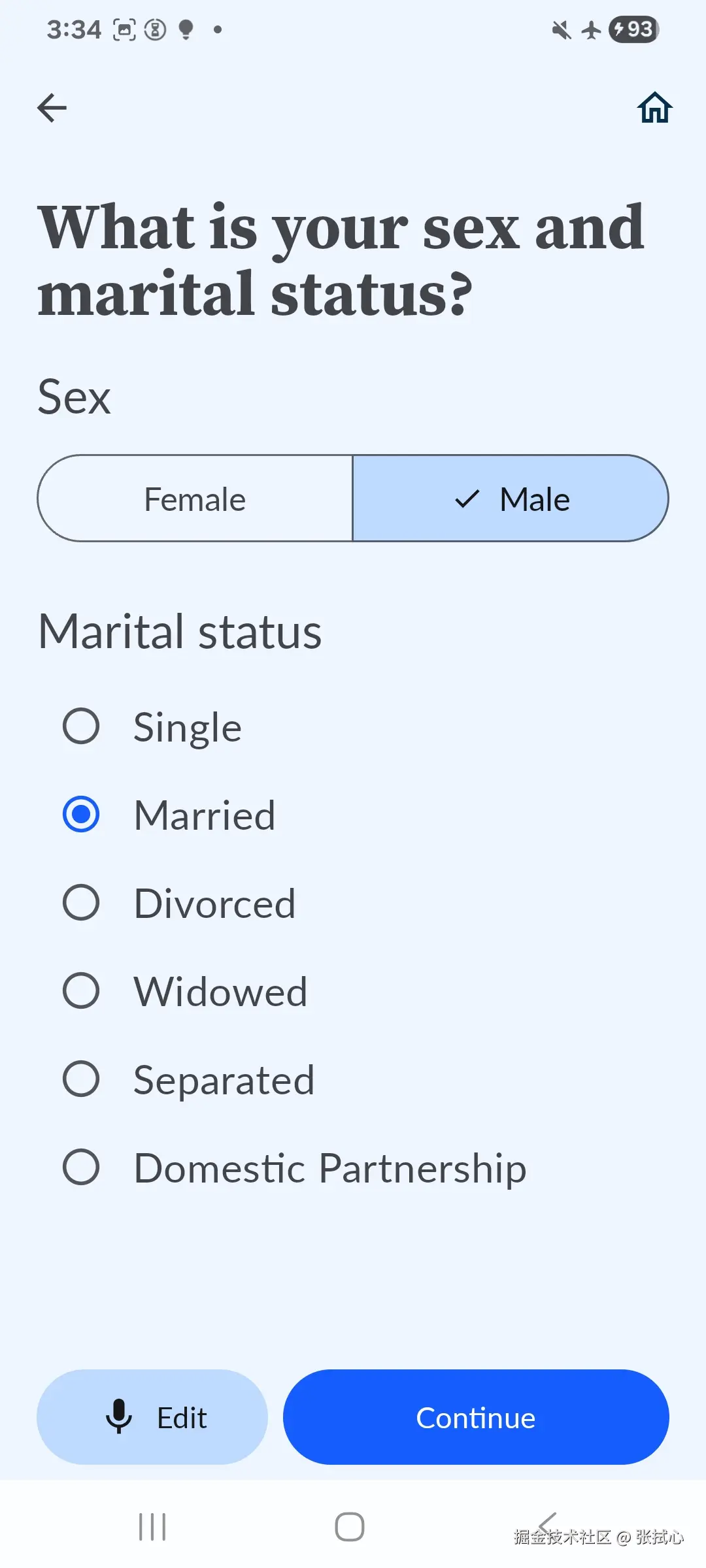
Task: Tap the Edit voice button
Action: coord(153,1417)
